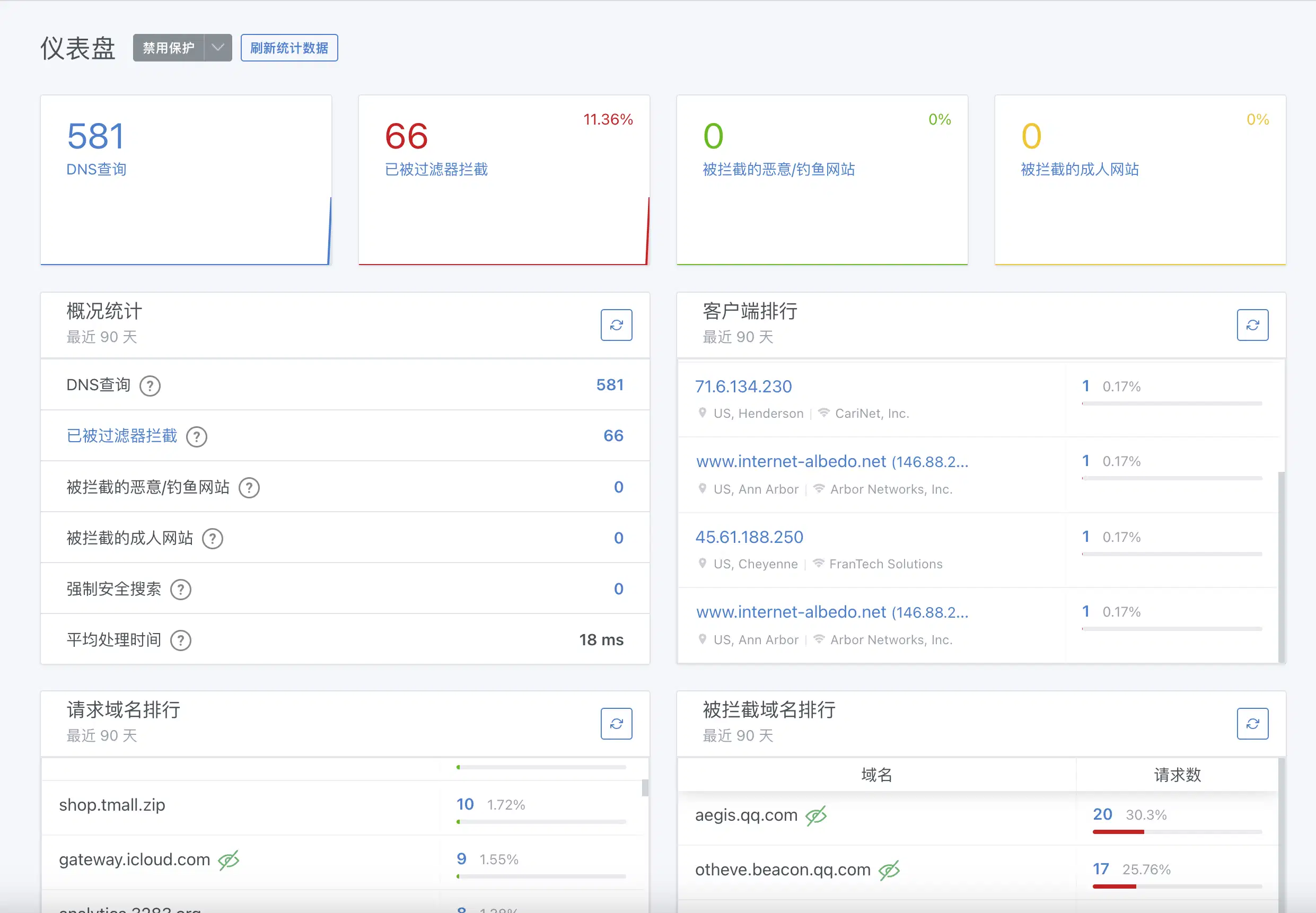Open client 71.6.134.230 link

(743, 387)
